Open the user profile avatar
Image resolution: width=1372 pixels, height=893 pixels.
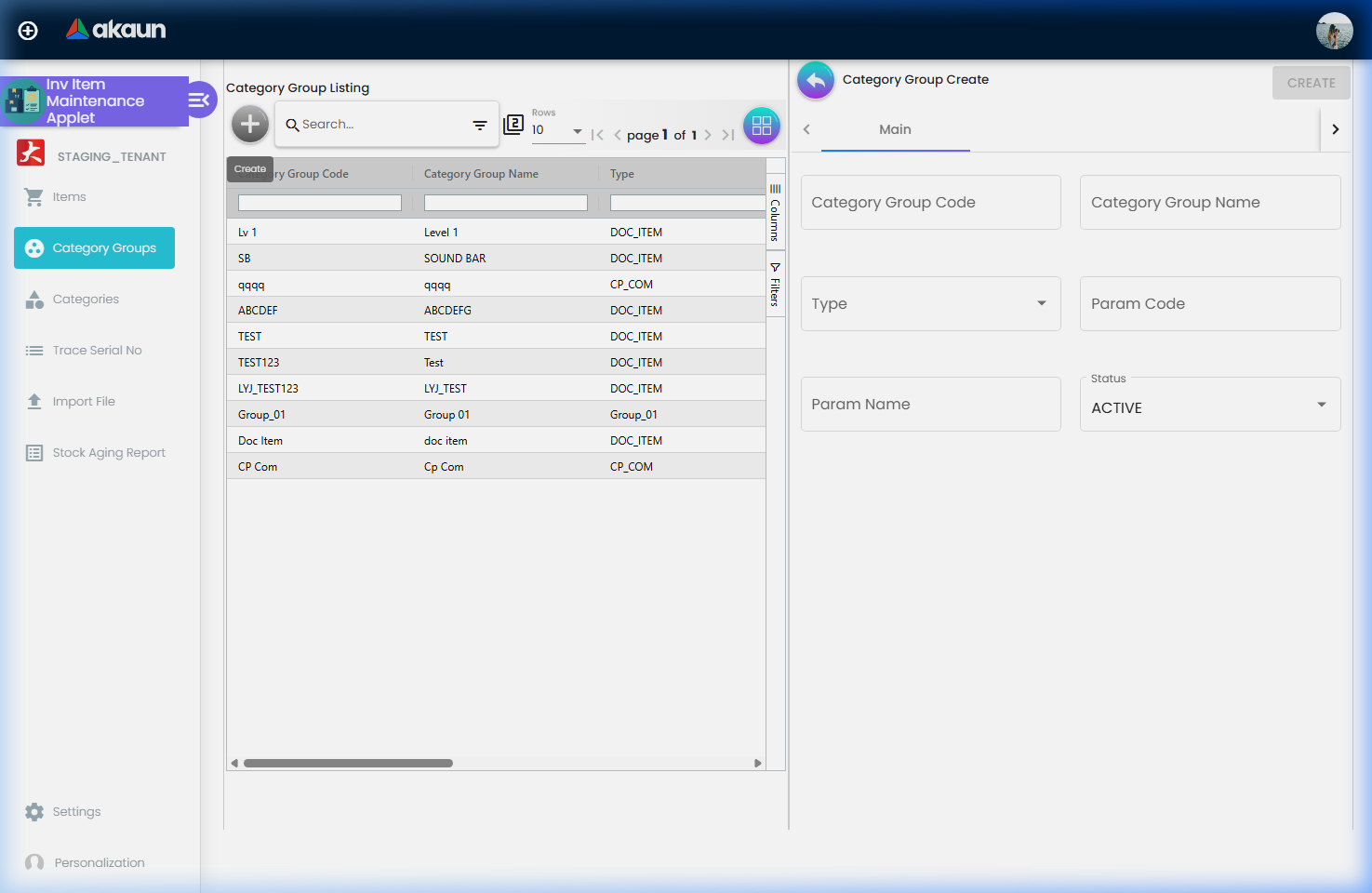pos(1334,31)
